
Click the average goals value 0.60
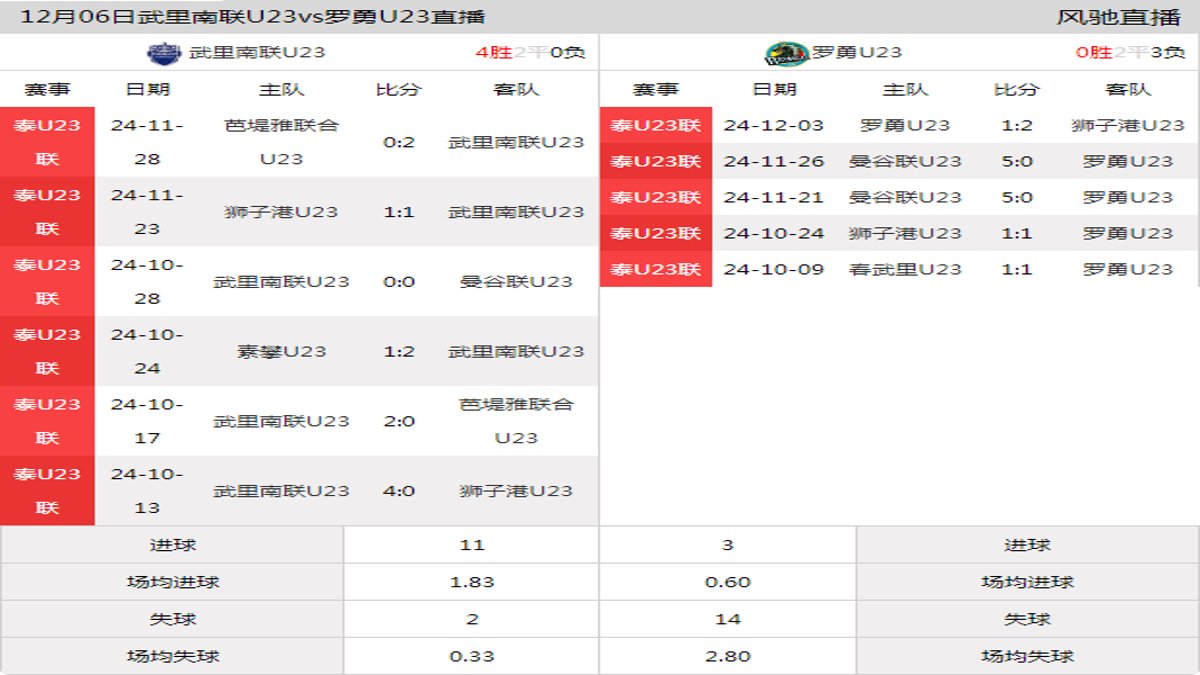point(728,582)
